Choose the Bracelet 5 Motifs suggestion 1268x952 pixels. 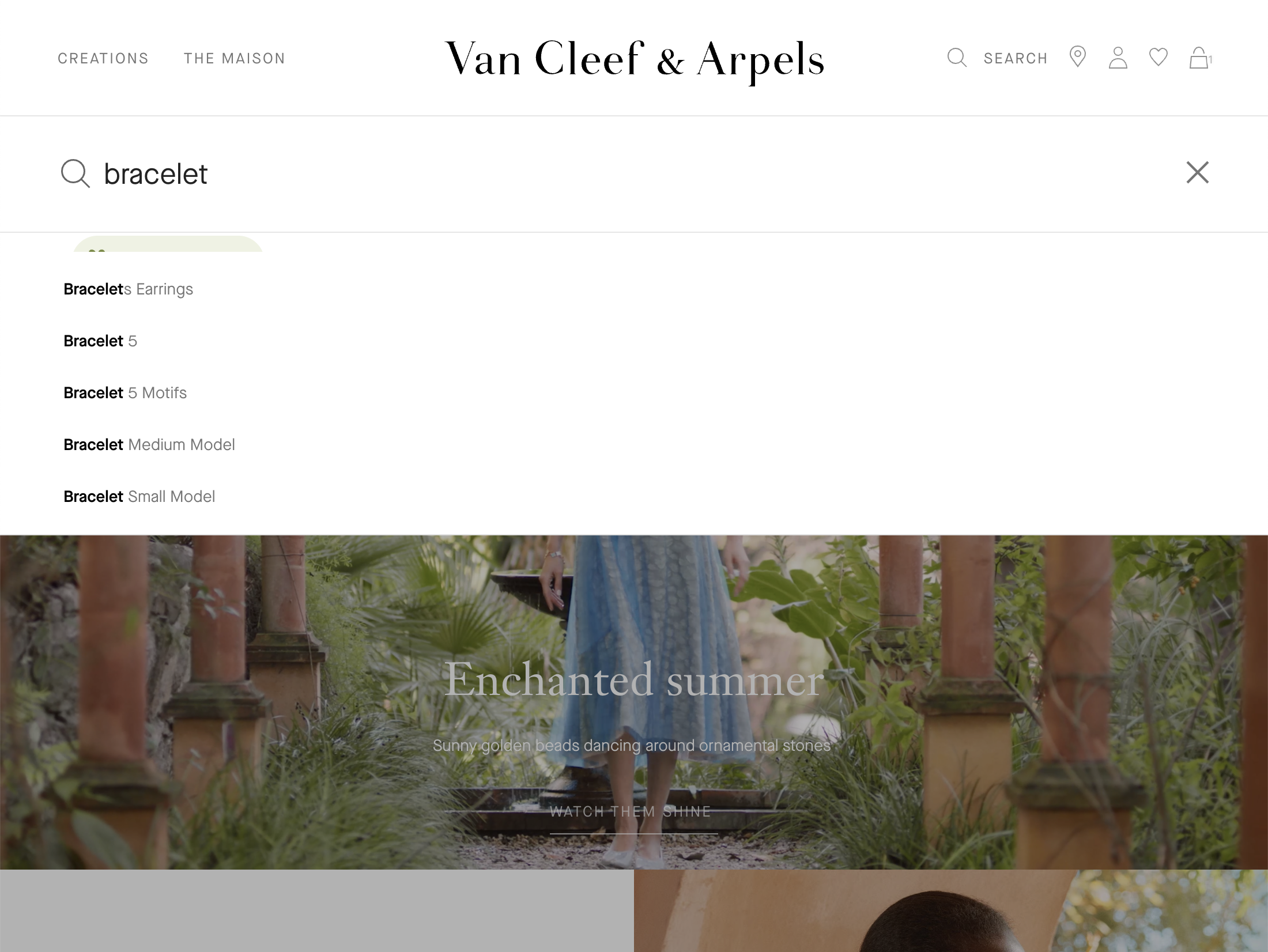pos(125,393)
